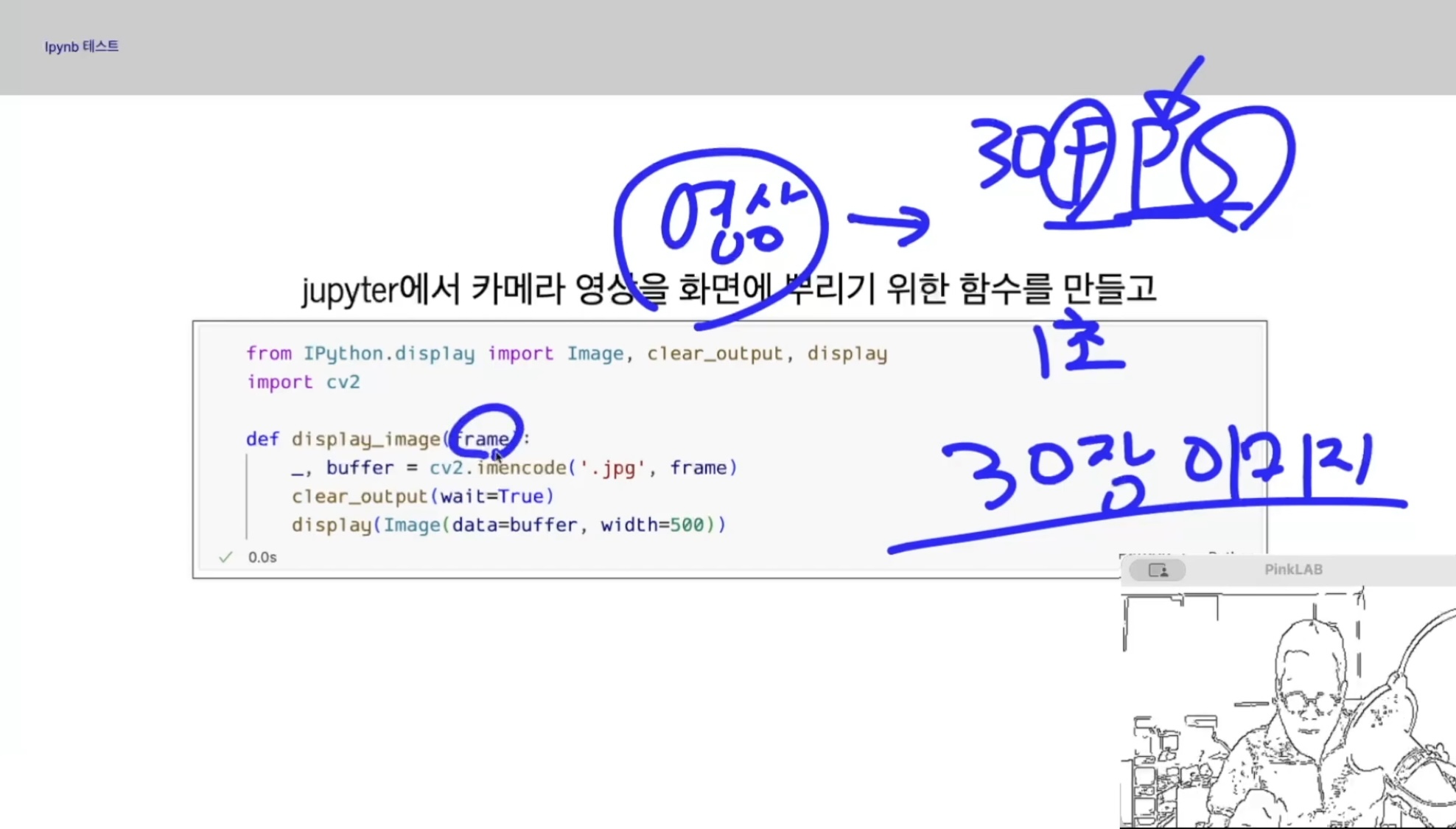Open the 'Ipynb 테스트' header link

tap(81, 46)
